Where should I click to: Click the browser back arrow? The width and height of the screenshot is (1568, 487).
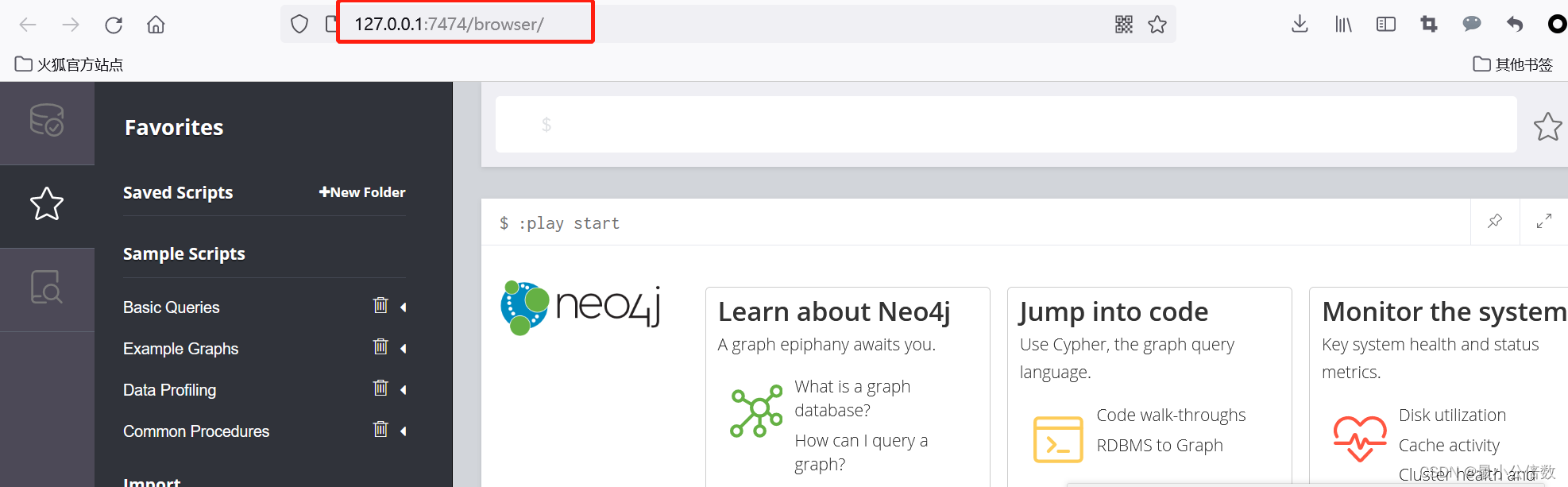(28, 25)
